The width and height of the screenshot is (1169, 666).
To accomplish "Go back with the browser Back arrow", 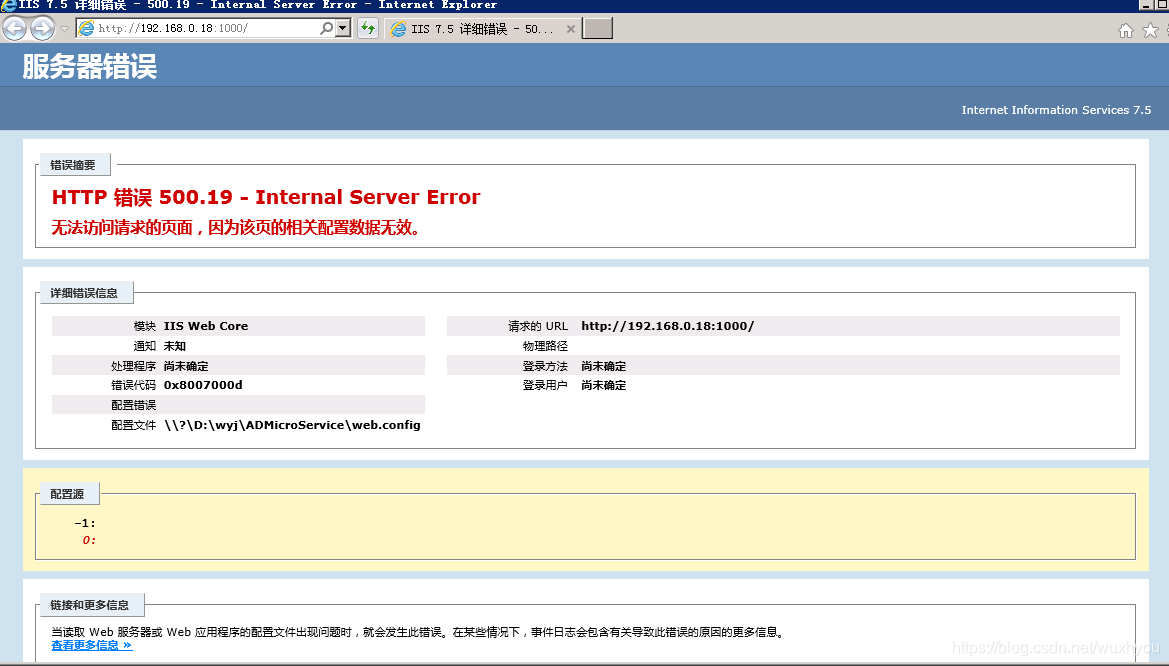I will pos(14,28).
